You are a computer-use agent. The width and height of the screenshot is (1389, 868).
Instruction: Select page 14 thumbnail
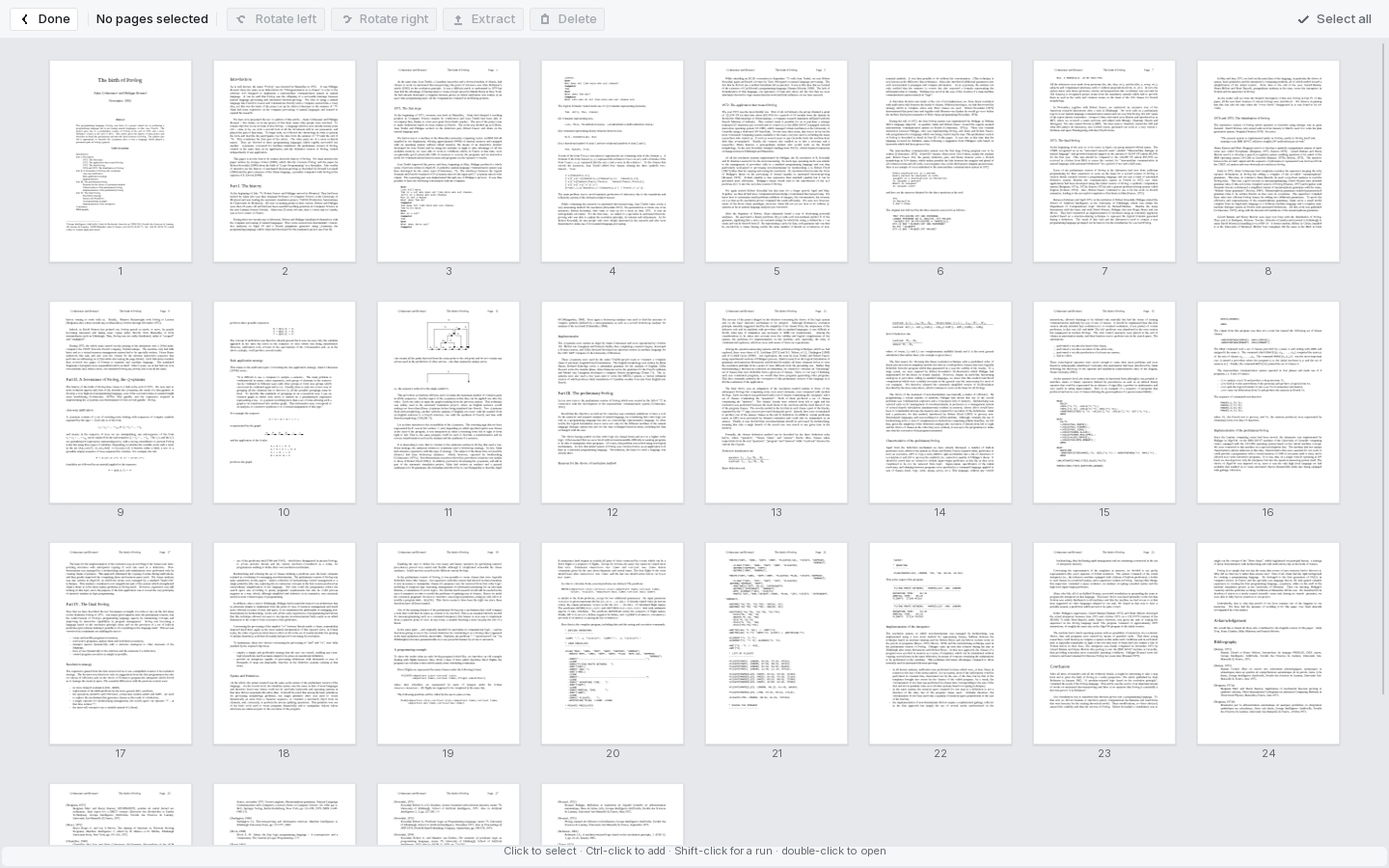pos(940,402)
